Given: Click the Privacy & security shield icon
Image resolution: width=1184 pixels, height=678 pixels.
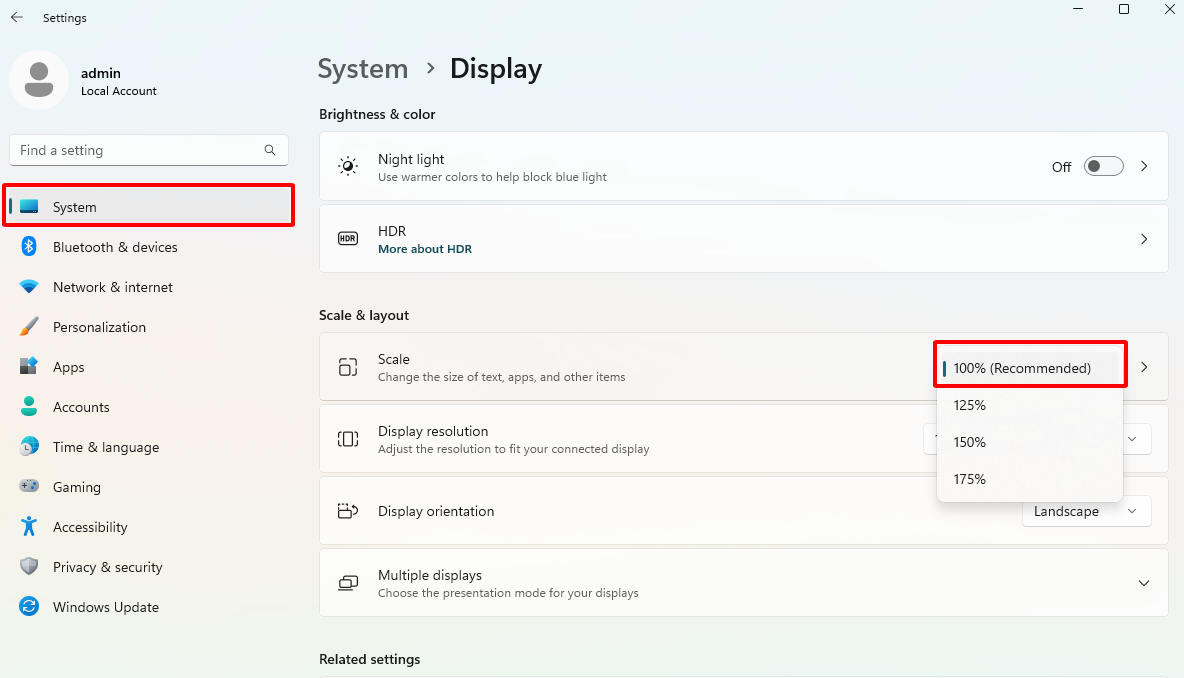Looking at the screenshot, I should click(29, 566).
